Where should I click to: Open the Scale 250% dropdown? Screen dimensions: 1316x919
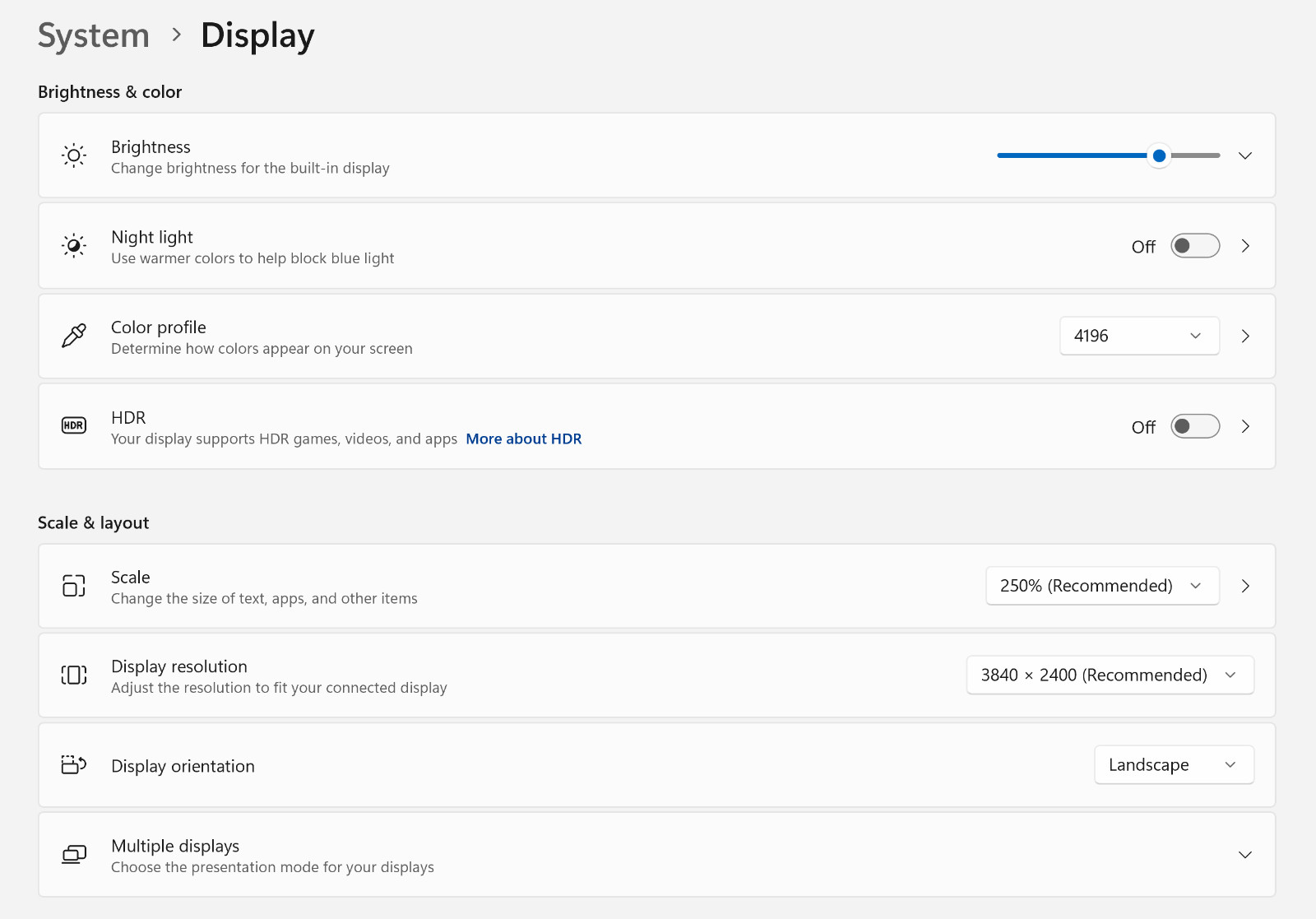pyautogui.click(x=1102, y=586)
